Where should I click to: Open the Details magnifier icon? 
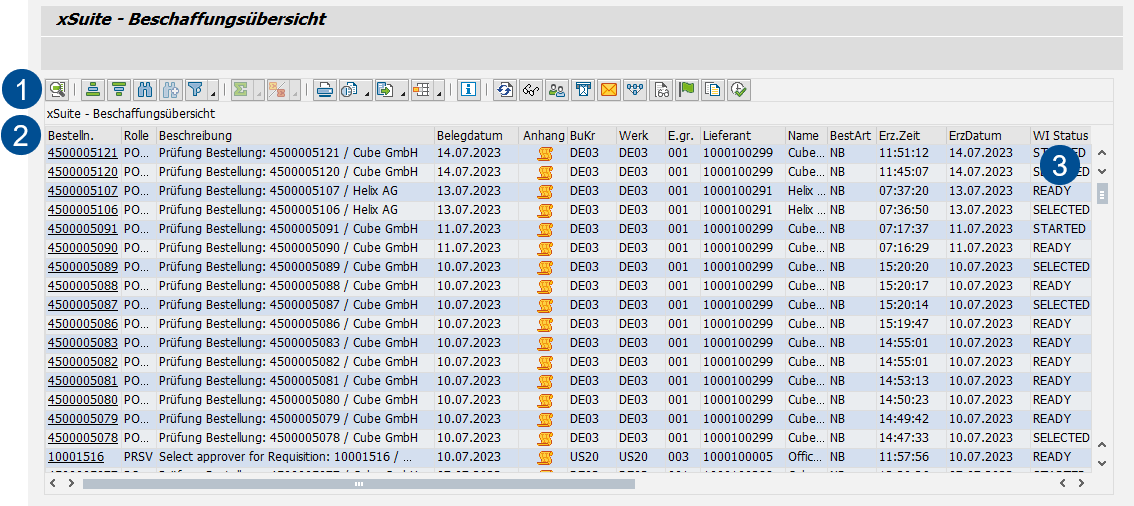point(57,90)
